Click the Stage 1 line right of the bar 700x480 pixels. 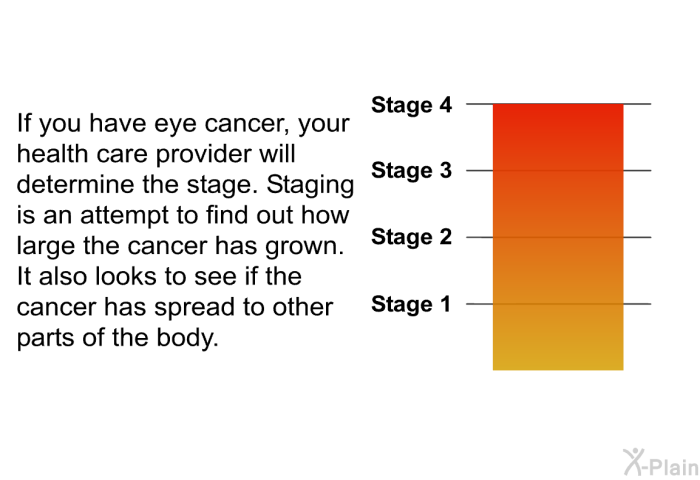(637, 304)
